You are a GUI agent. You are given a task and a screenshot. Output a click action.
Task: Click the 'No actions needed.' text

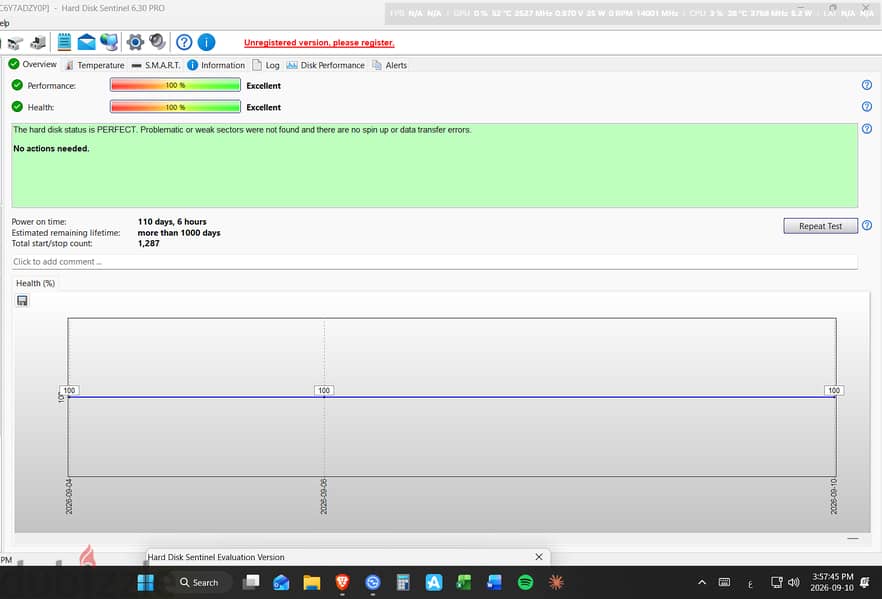[51, 148]
